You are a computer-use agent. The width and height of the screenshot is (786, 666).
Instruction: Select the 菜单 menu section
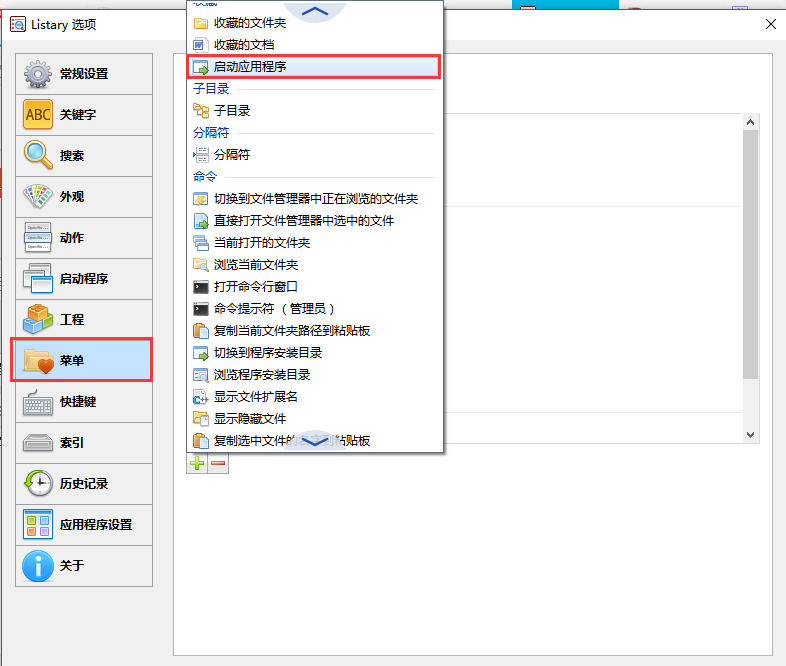pyautogui.click(x=84, y=361)
